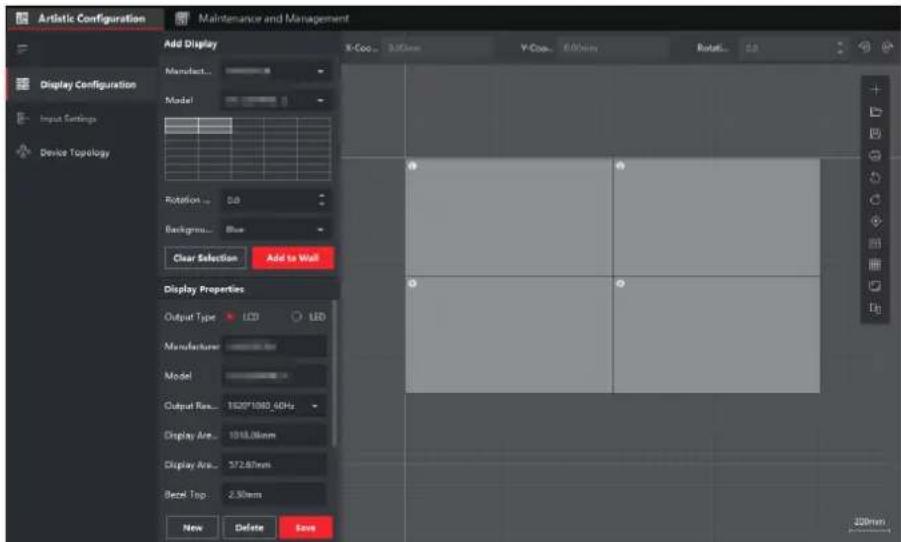Image resolution: width=901 pixels, height=542 pixels.
Task: Click the red Save button
Action: [305, 528]
